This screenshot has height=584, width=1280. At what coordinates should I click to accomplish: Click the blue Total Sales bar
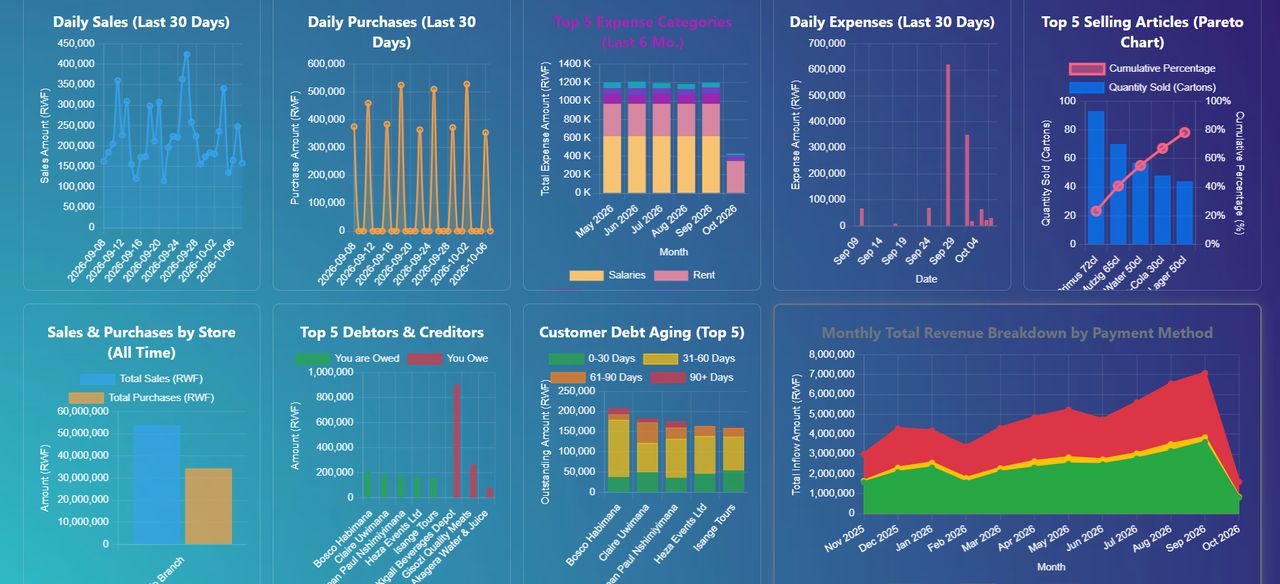pos(157,484)
